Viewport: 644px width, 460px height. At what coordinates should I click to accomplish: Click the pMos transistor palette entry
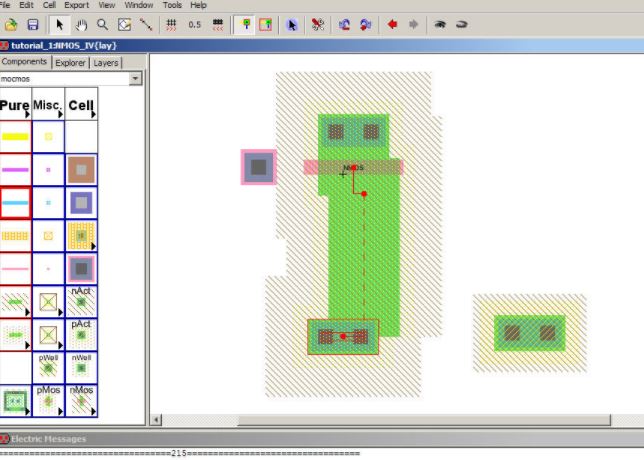(x=48, y=400)
